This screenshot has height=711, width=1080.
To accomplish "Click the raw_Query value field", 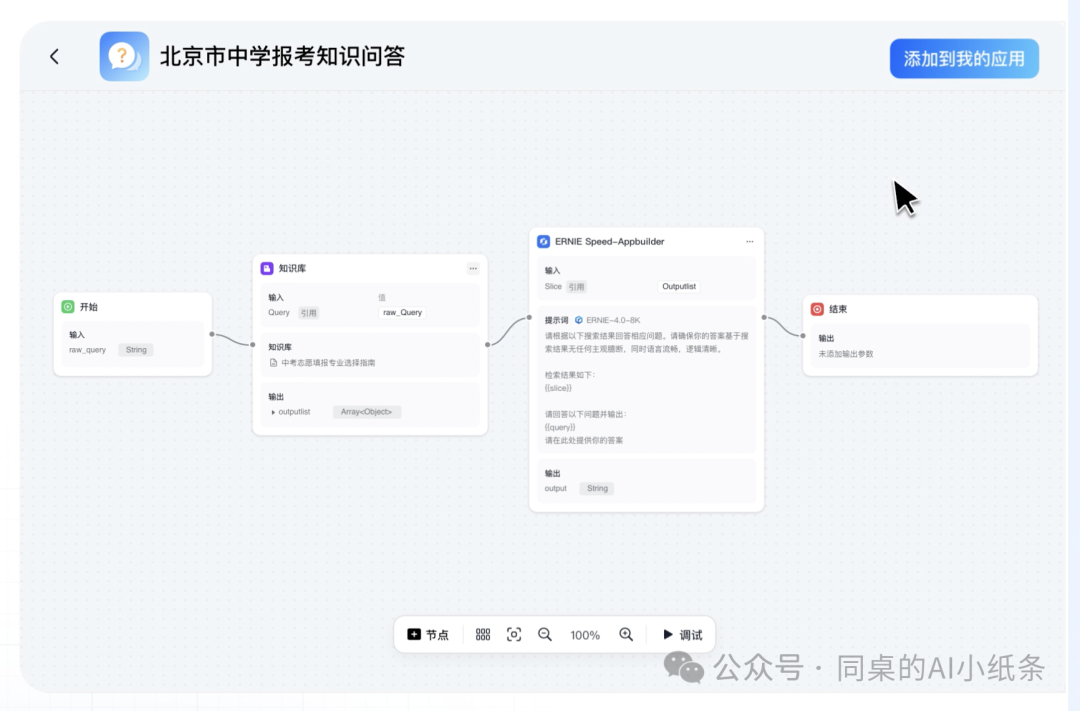I will (401, 312).
